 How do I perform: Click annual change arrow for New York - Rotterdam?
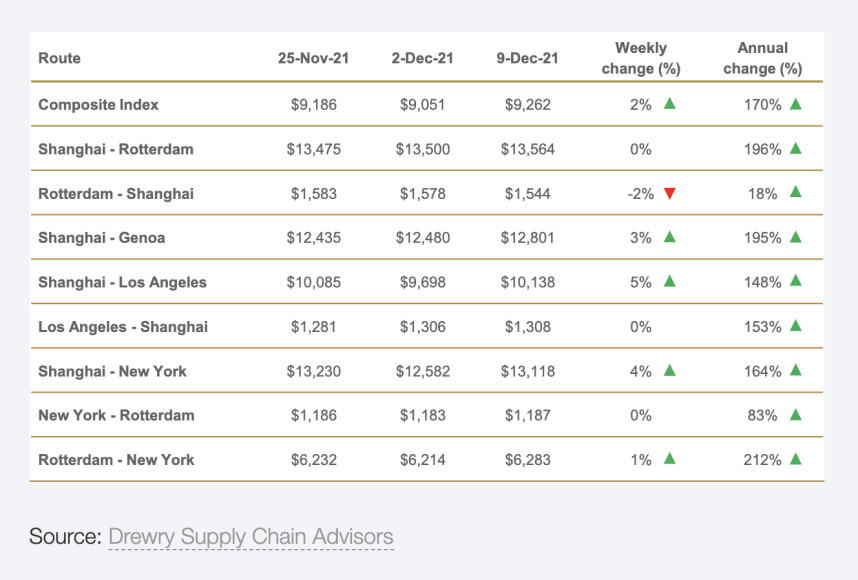(796, 414)
